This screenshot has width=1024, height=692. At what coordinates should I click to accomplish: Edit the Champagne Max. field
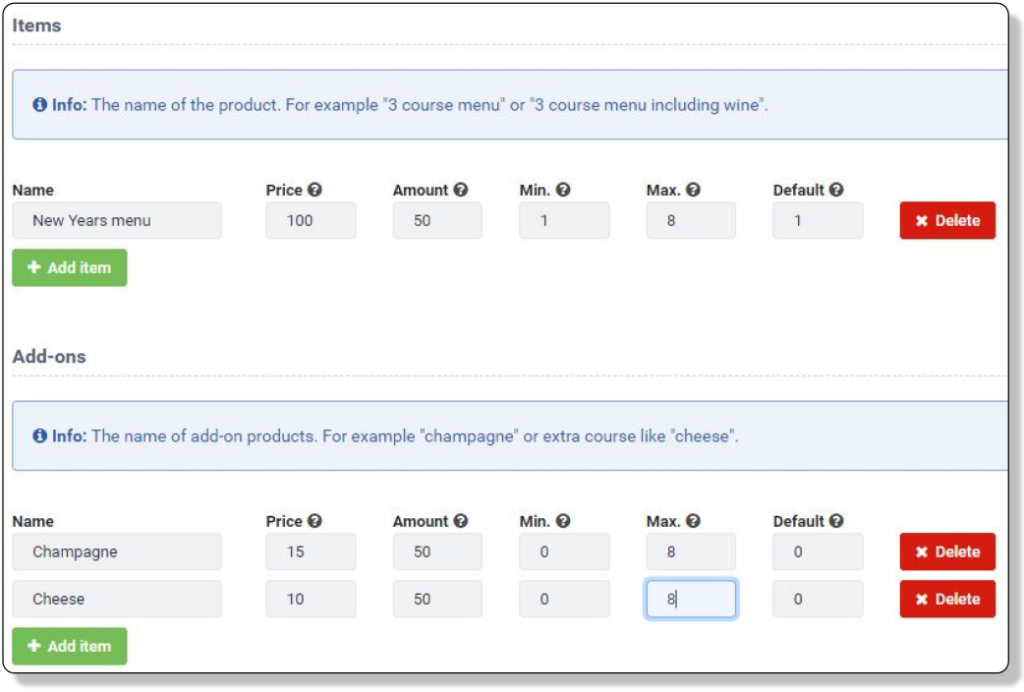691,552
